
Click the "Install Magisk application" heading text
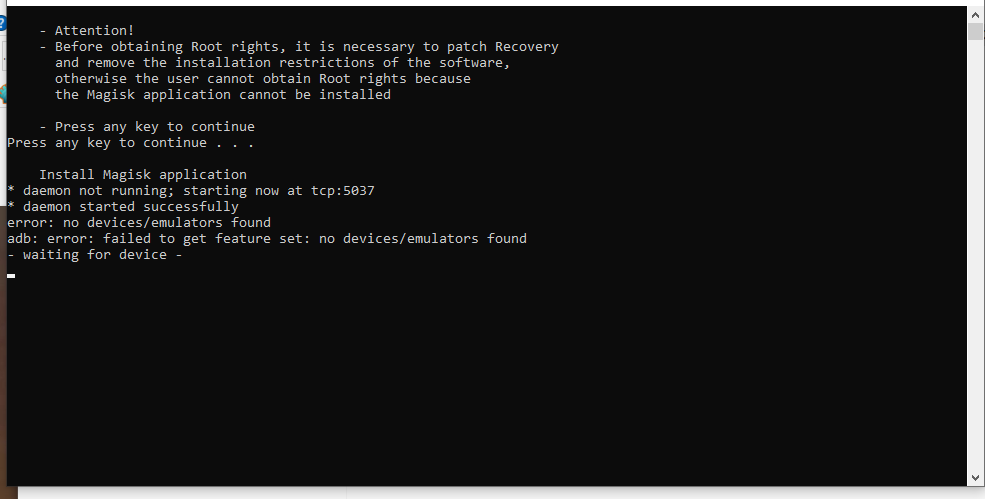143,174
